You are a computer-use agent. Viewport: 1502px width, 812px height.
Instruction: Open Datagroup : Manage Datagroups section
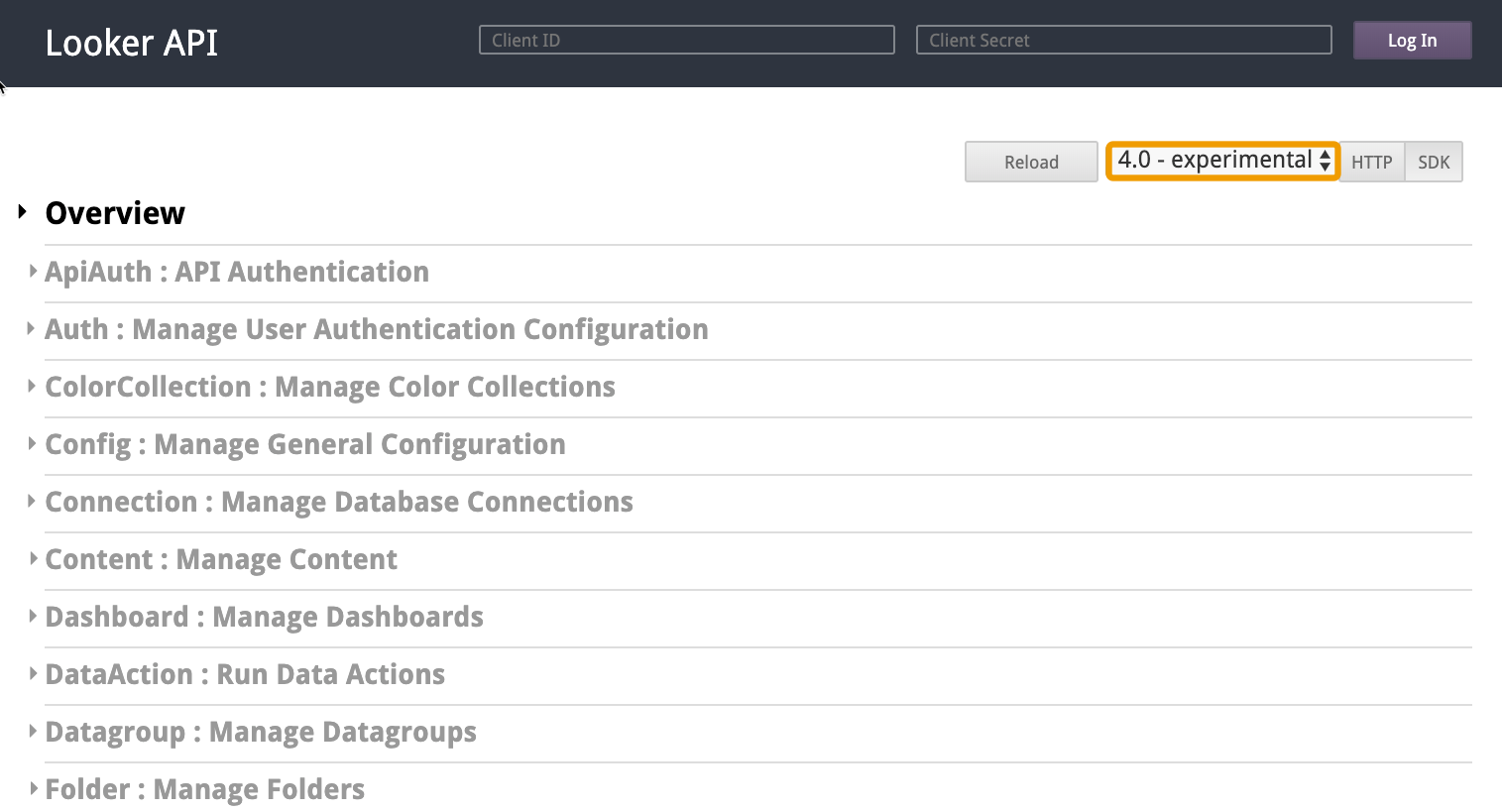click(260, 732)
